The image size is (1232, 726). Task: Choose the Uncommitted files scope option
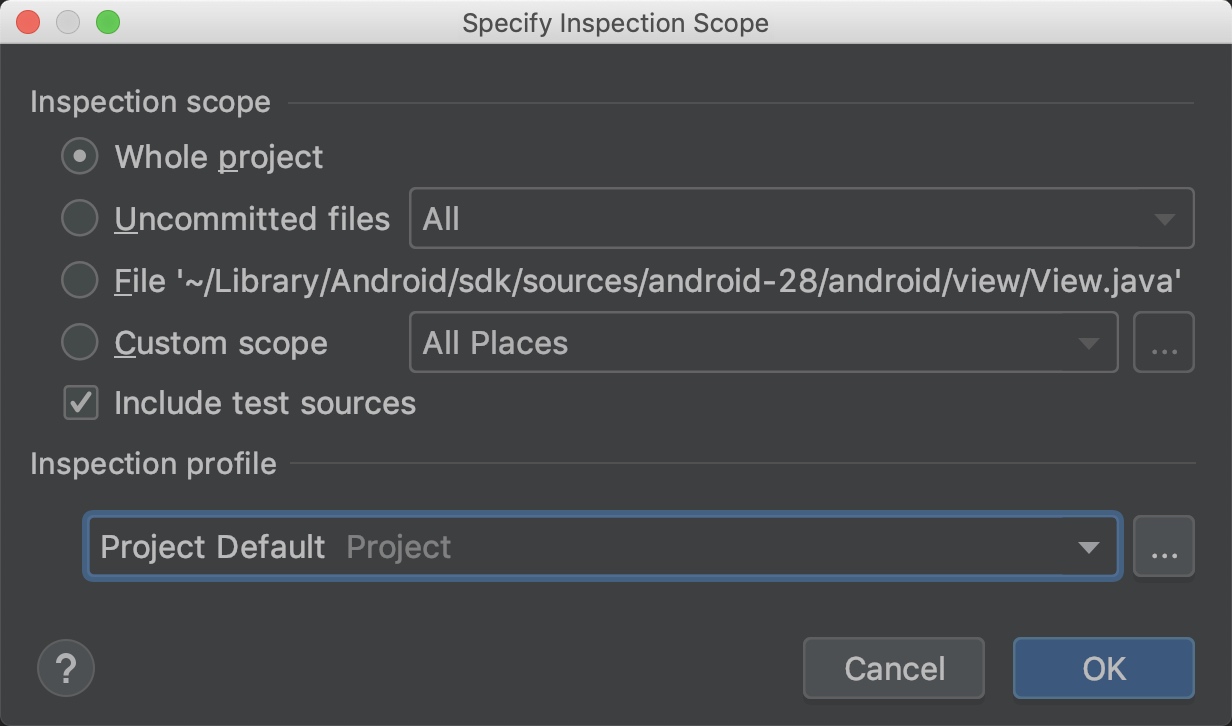pos(79,218)
